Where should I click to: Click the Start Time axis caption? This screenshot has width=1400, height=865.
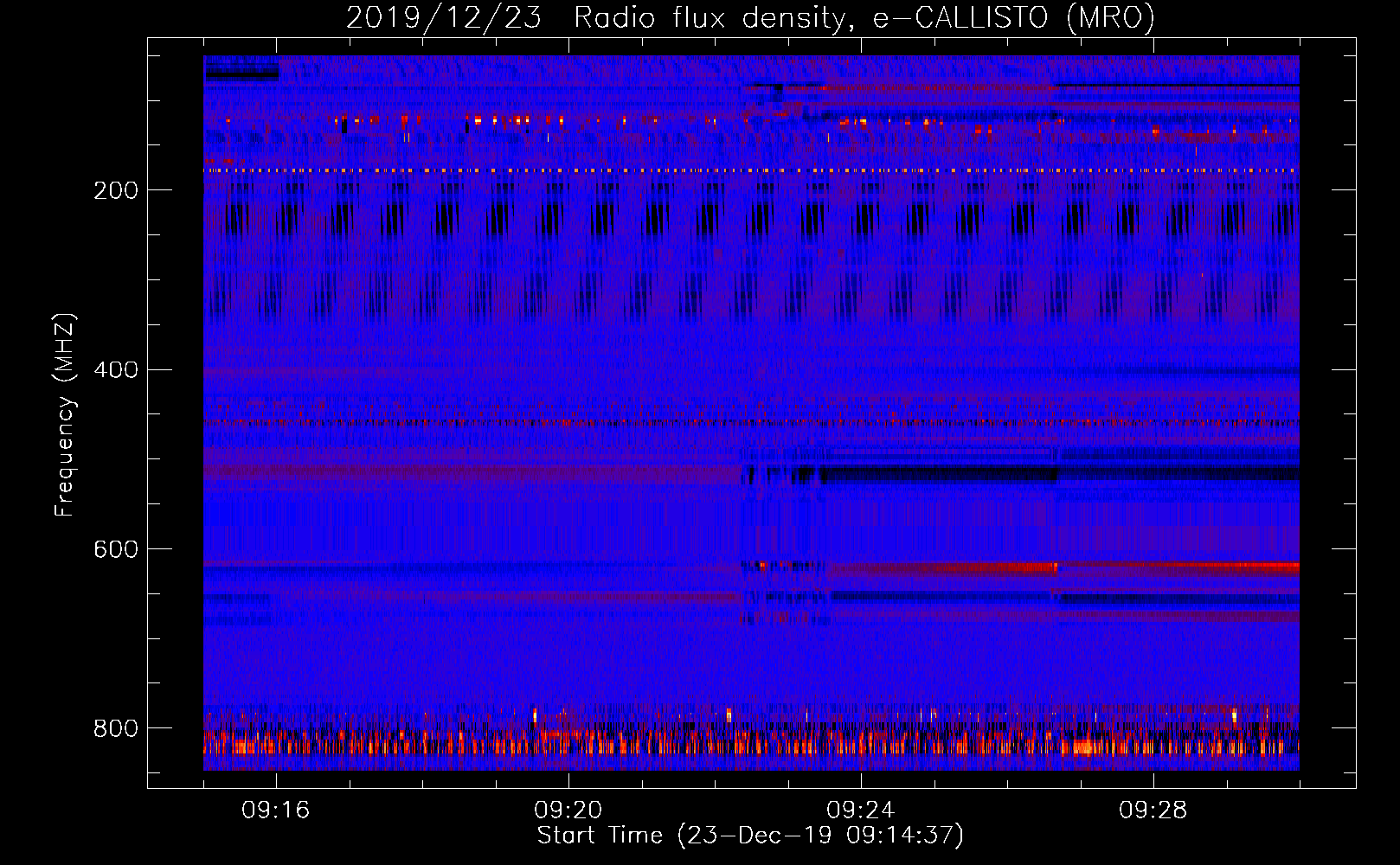[750, 836]
